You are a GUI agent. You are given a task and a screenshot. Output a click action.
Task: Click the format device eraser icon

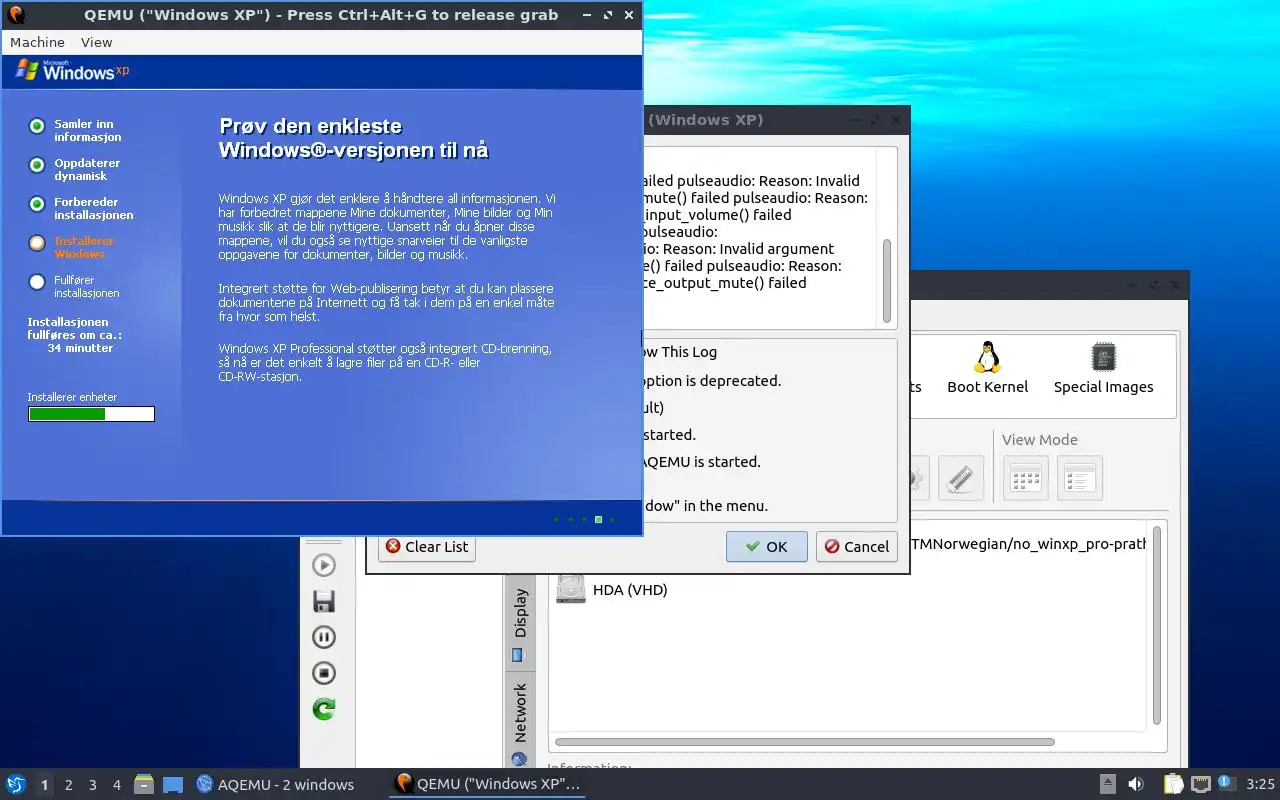point(960,478)
